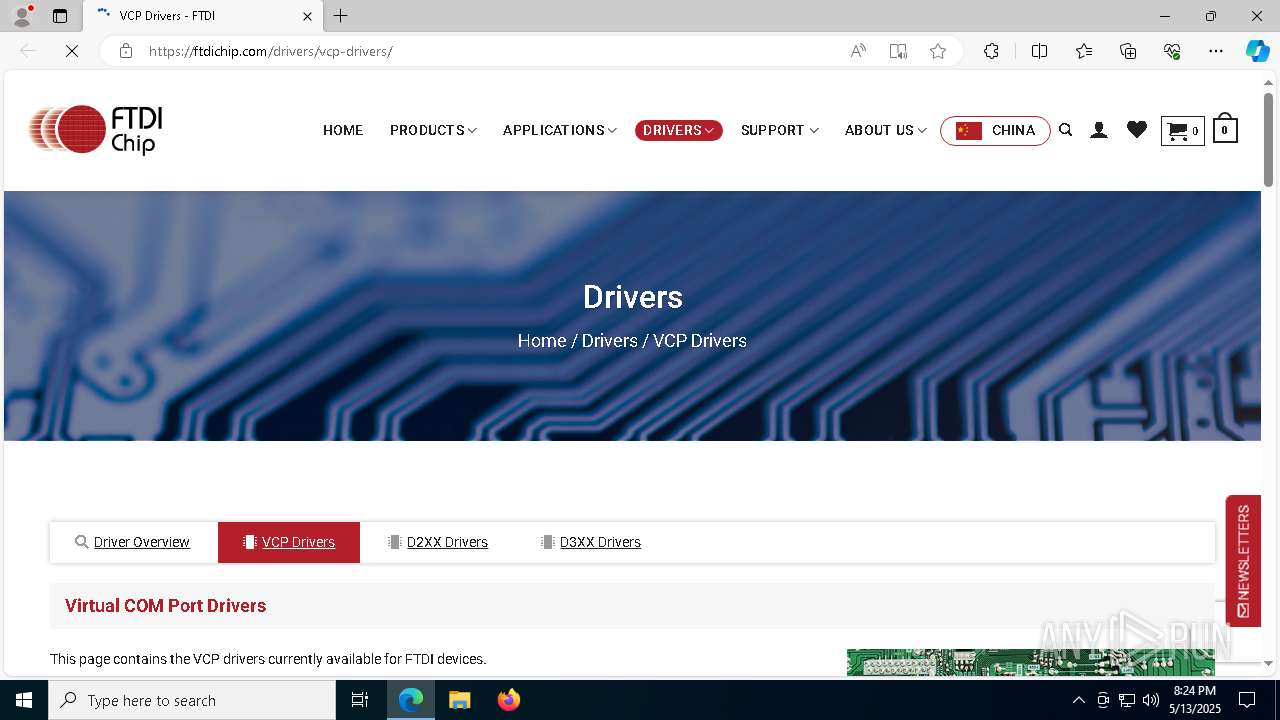The image size is (1280, 720).
Task: Show hidden tray icons chevron
Action: [1078, 700]
